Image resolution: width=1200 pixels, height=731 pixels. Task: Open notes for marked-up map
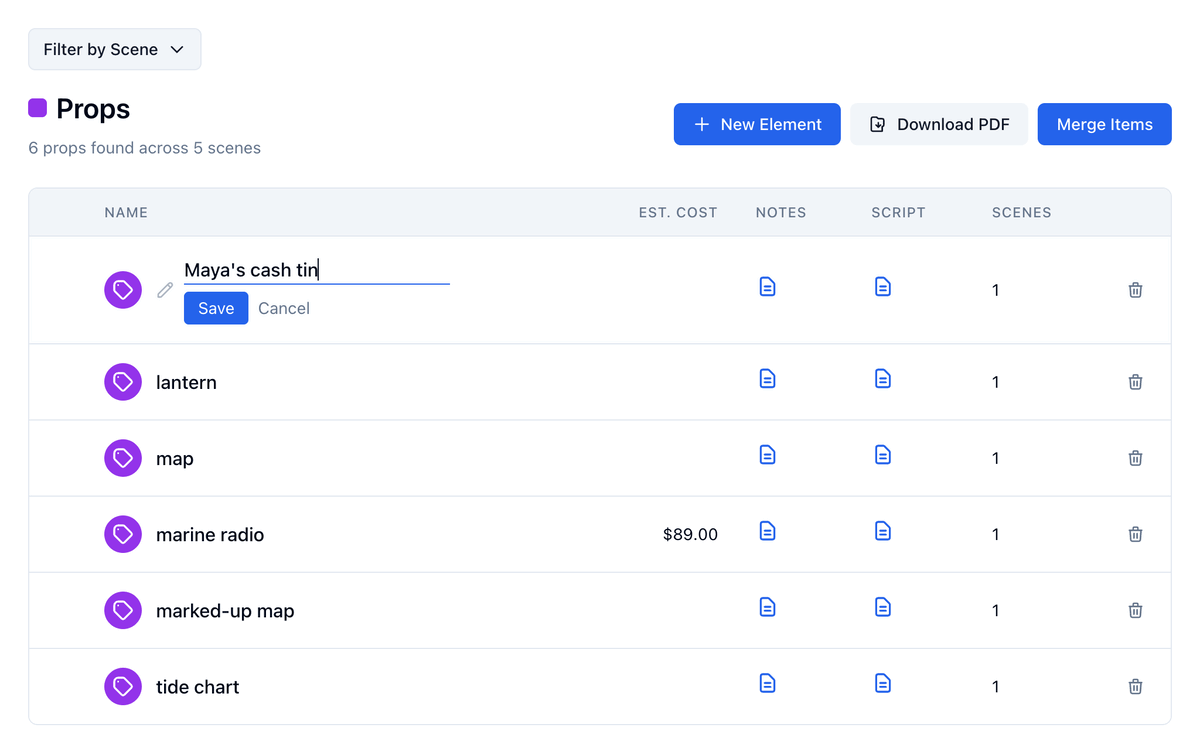767,607
